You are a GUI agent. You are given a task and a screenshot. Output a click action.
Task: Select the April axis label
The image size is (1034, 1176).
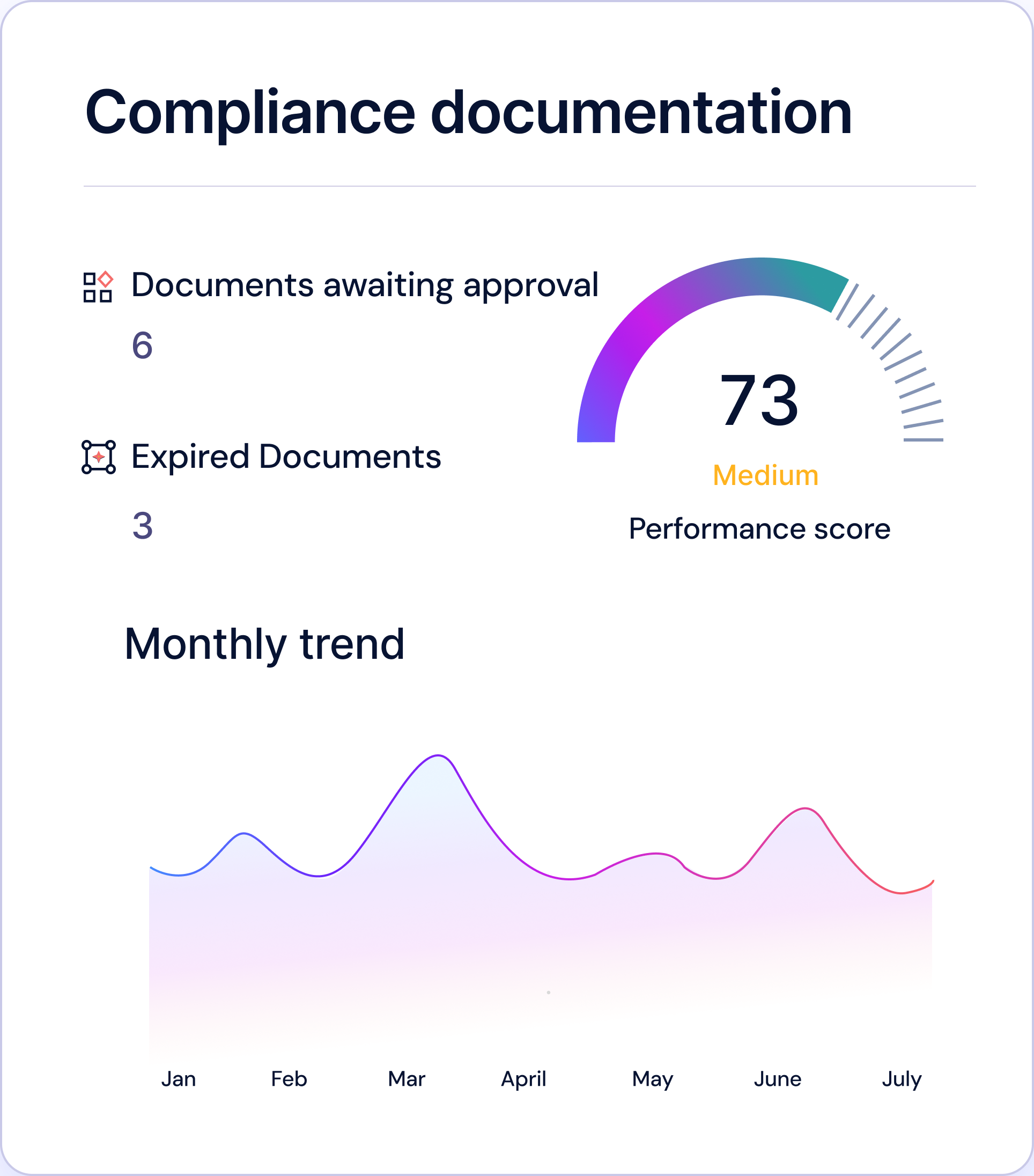(x=523, y=1079)
